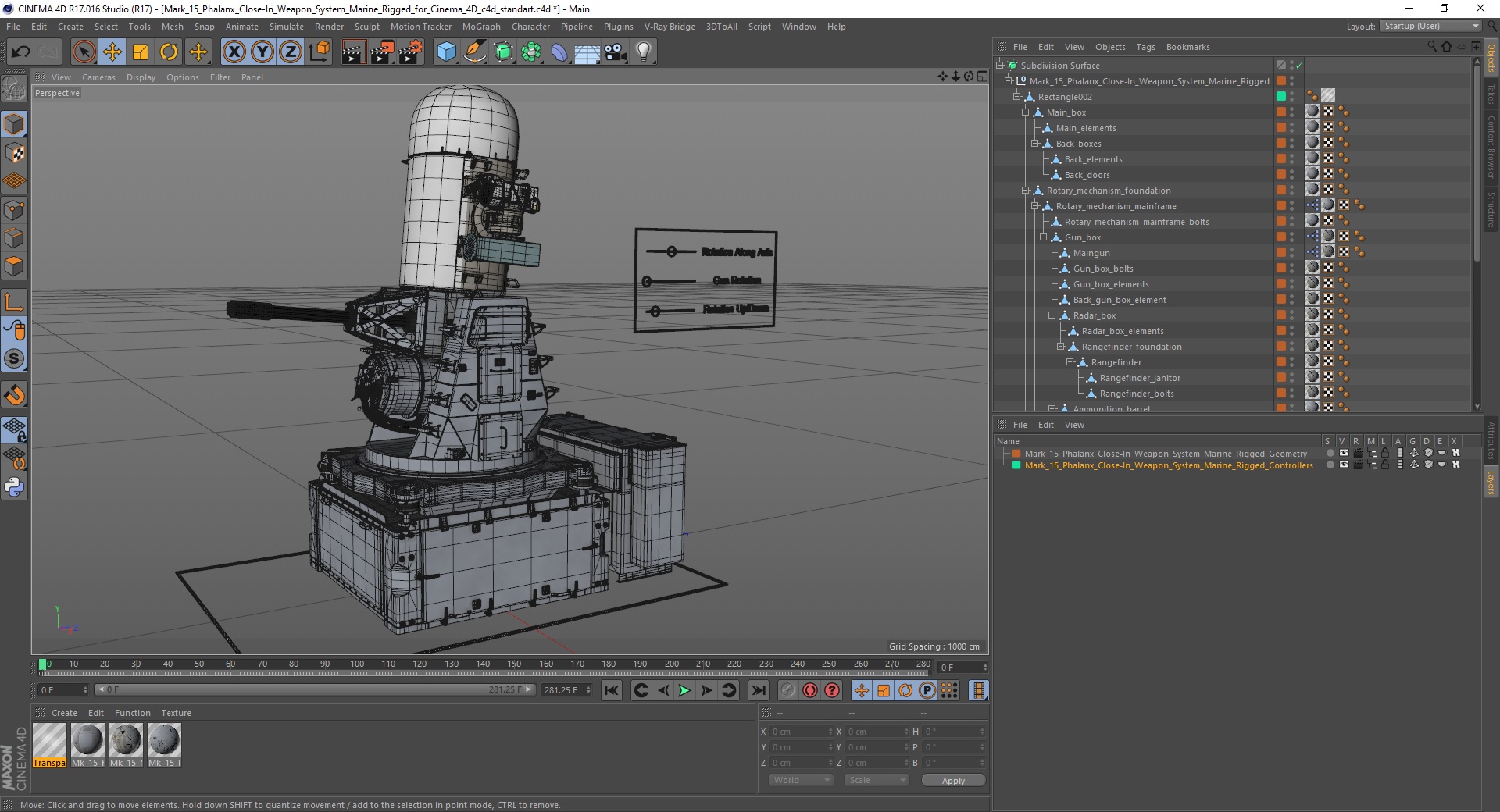Viewport: 1500px width, 812px height.
Task: Toggle the Enable Snap magnet icon
Action: point(14,395)
